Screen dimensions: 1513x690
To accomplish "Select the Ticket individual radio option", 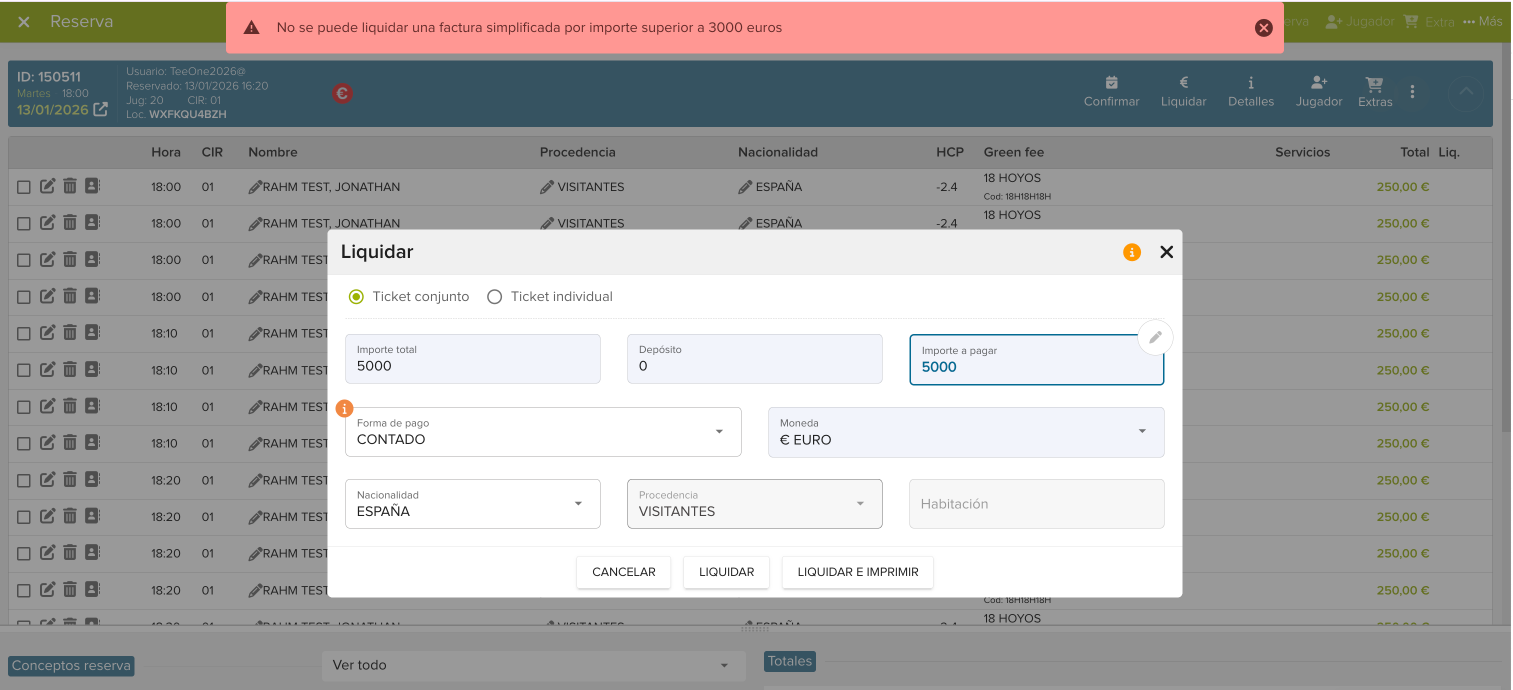I will pyautogui.click(x=494, y=297).
